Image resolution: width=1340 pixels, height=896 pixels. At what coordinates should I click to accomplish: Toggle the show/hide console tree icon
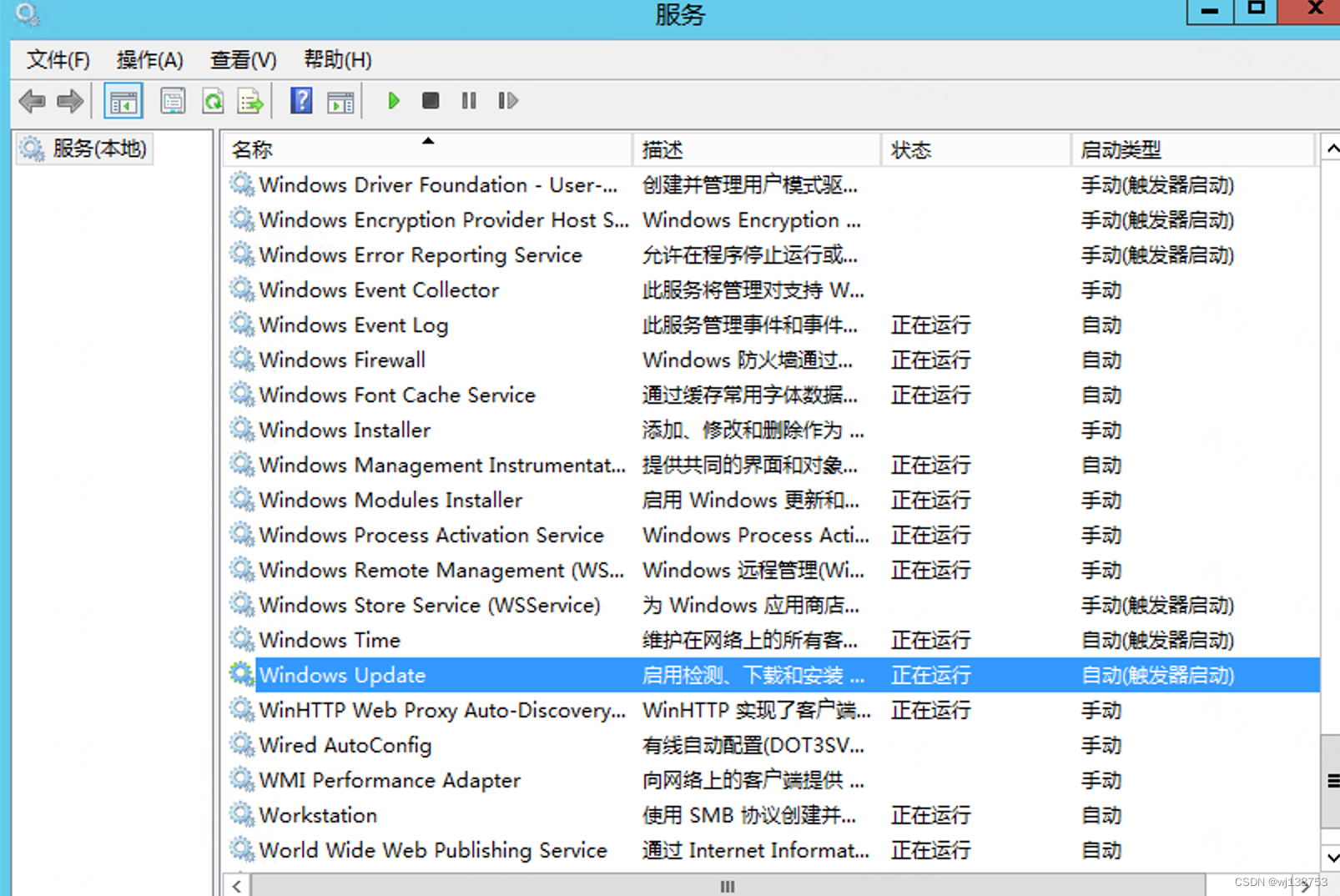point(123,102)
